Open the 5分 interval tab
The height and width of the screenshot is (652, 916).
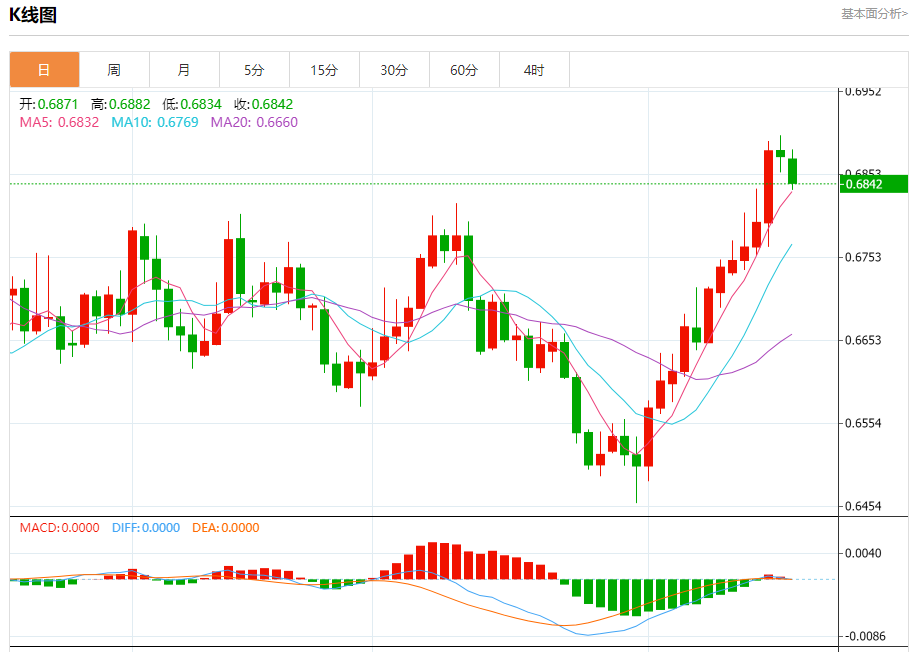[x=255, y=70]
